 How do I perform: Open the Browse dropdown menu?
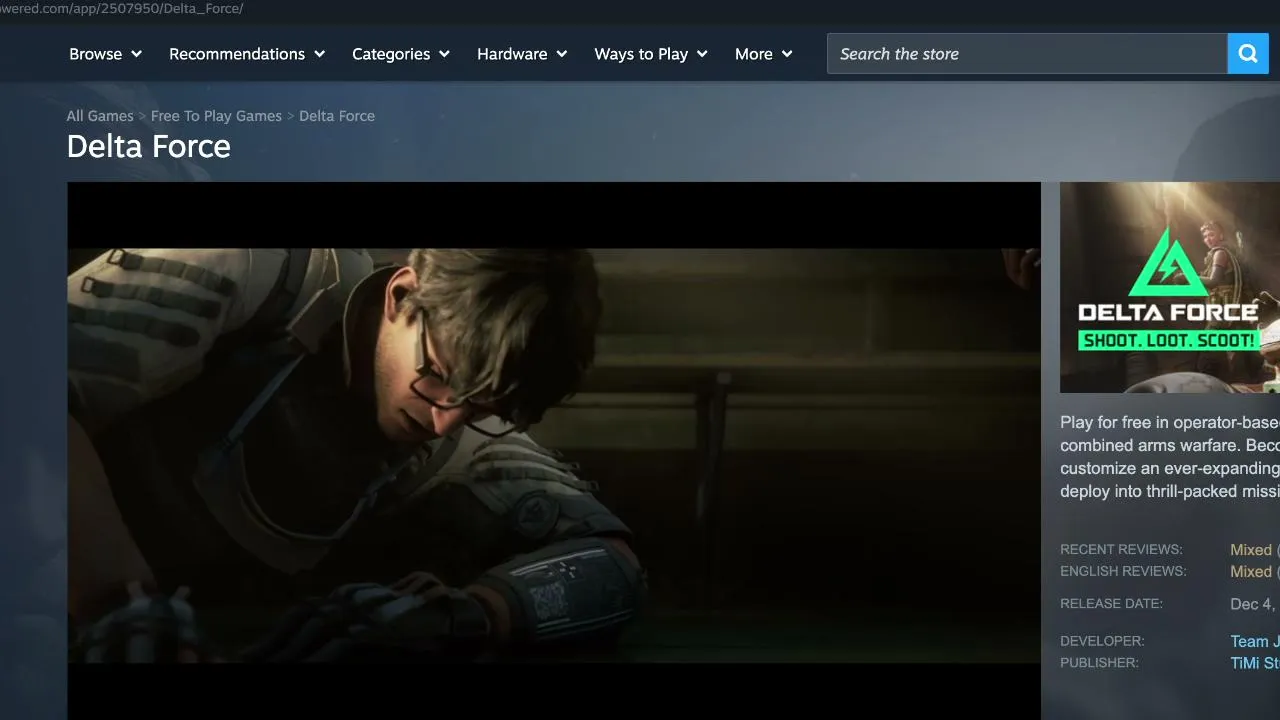point(106,54)
